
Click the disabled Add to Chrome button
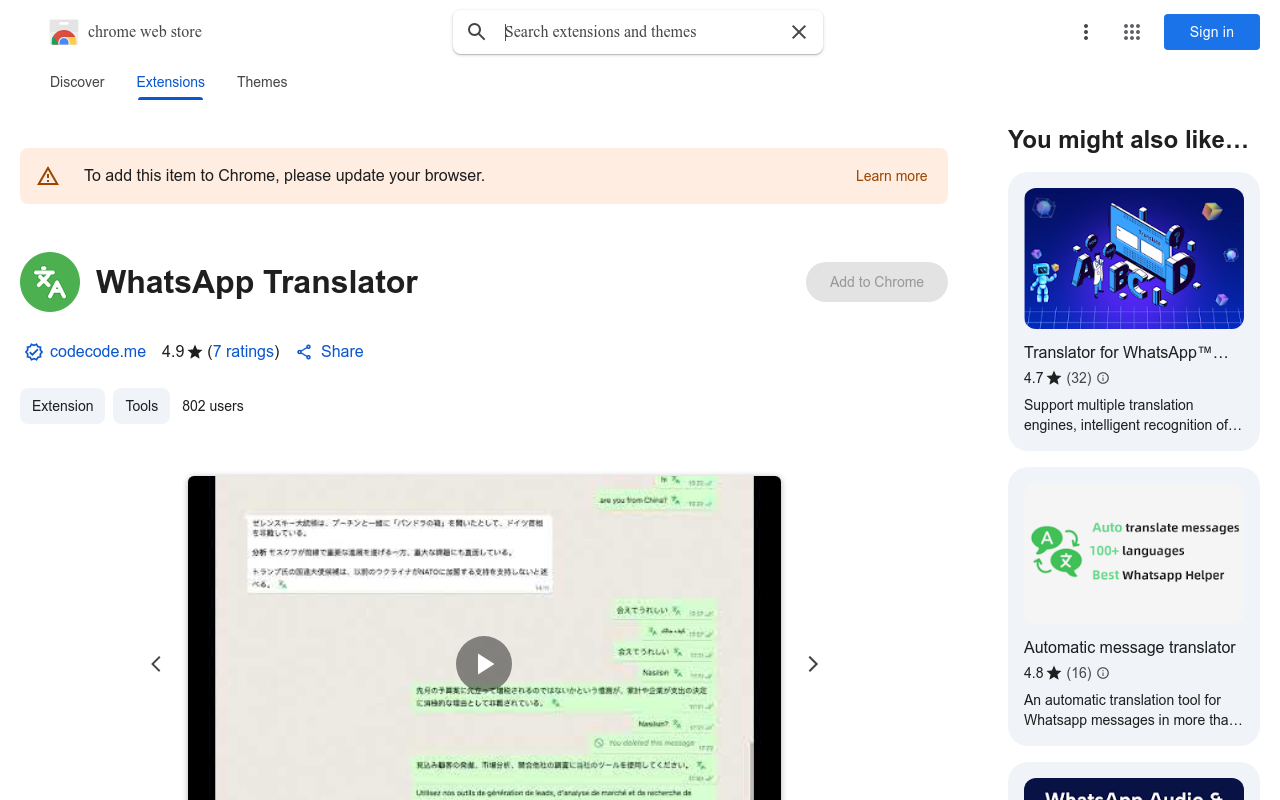click(x=877, y=282)
